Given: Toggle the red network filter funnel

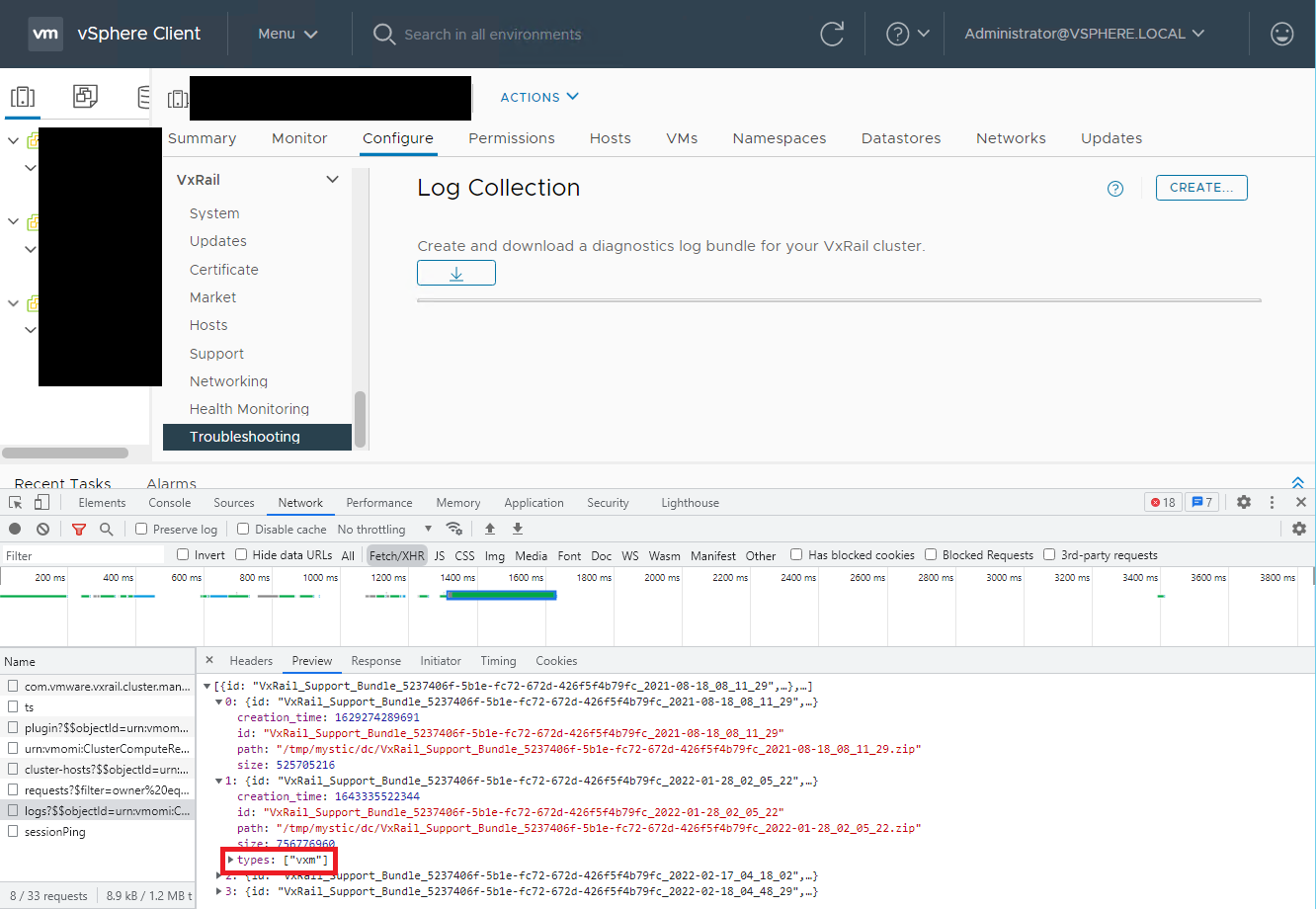Looking at the screenshot, I should point(79,530).
